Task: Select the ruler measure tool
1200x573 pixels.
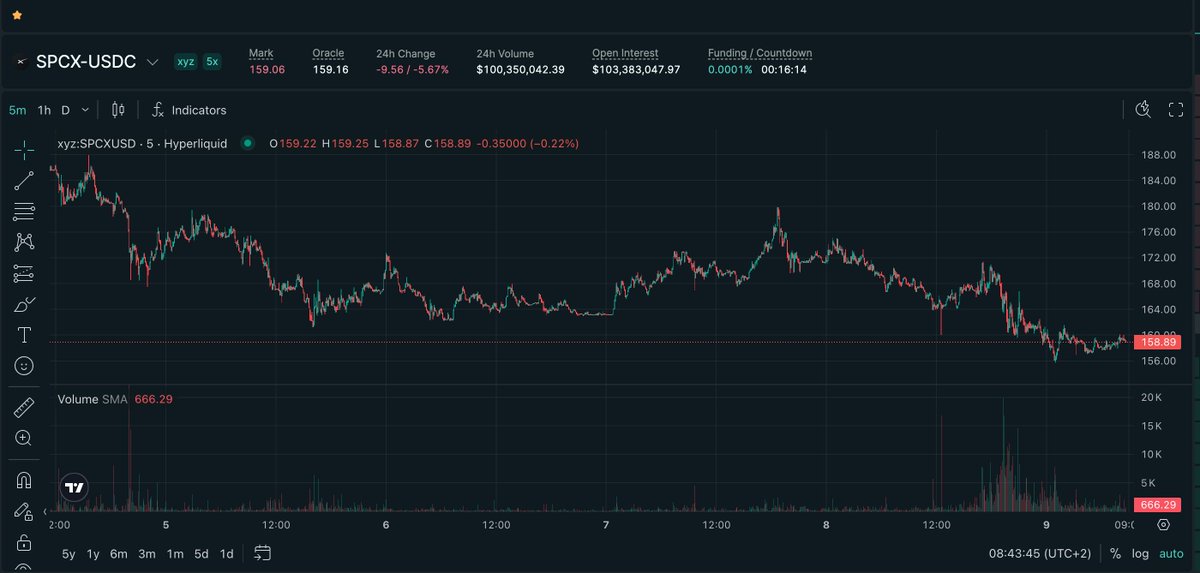Action: point(24,407)
